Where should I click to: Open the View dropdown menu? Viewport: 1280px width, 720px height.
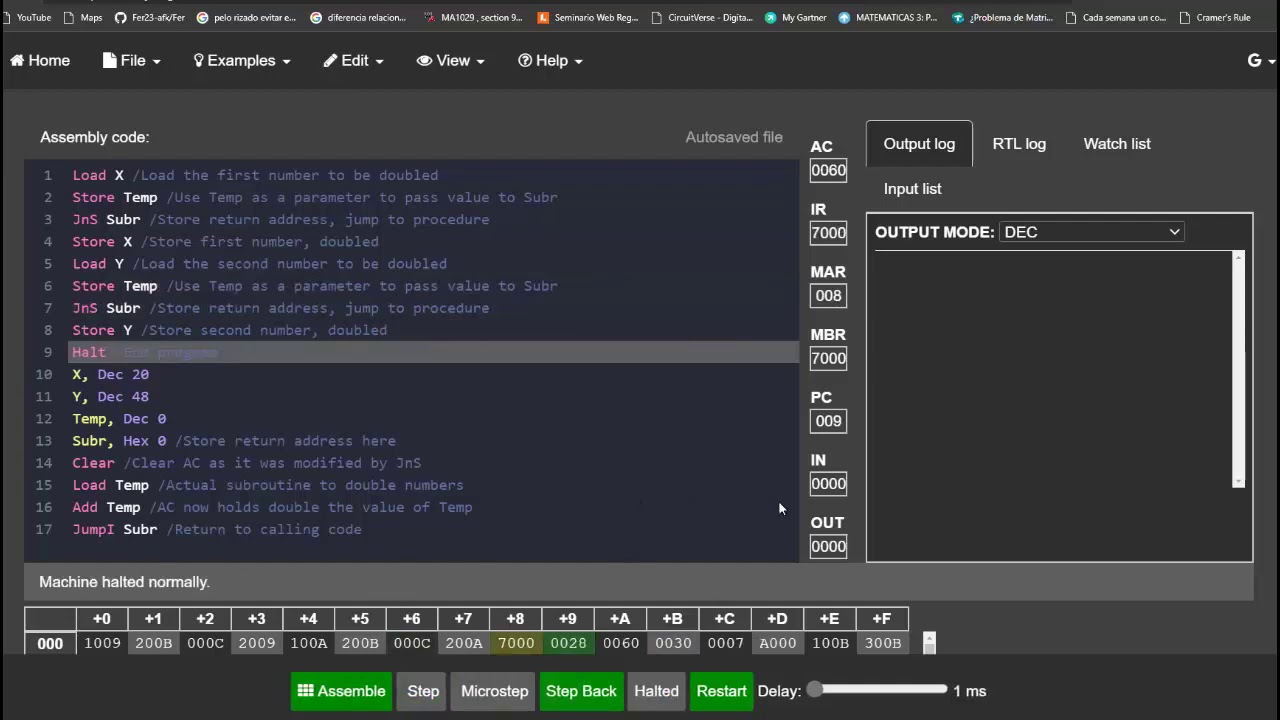[451, 61]
